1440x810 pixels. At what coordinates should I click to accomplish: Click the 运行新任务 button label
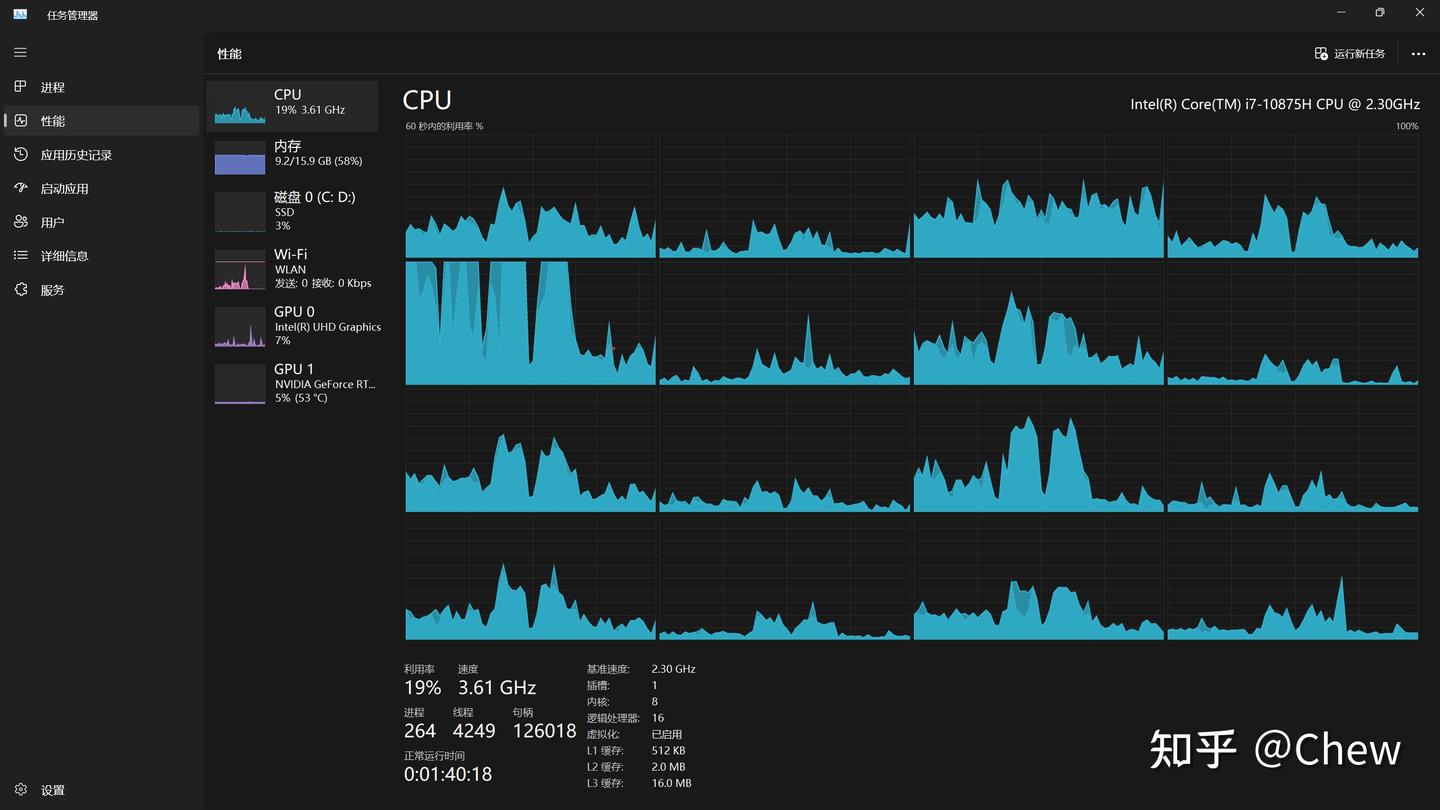(x=1360, y=53)
